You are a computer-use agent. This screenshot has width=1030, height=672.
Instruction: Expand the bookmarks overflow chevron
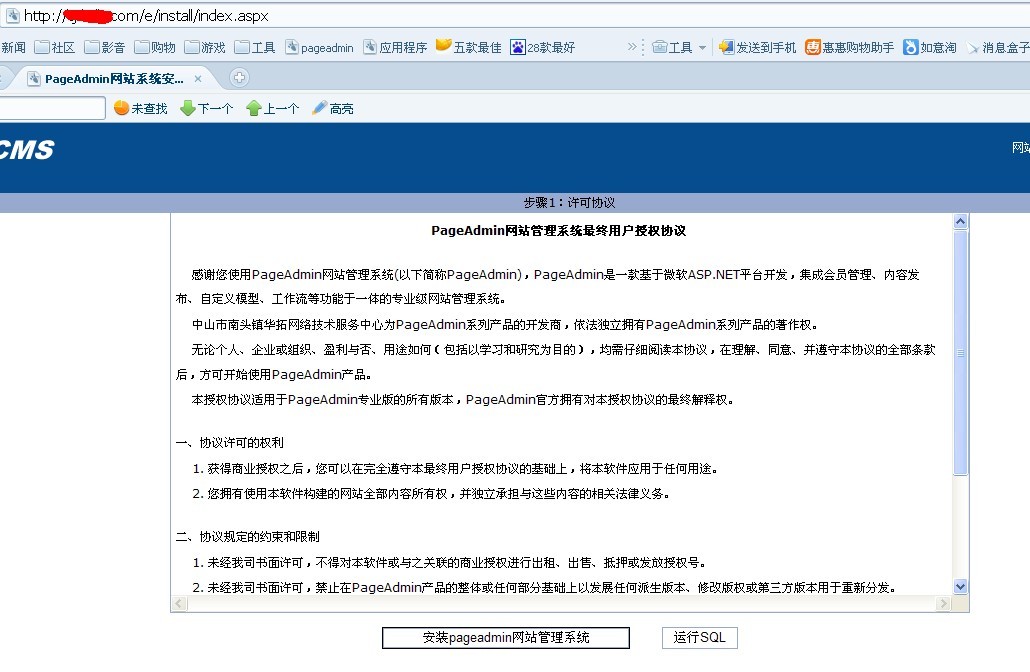(632, 47)
